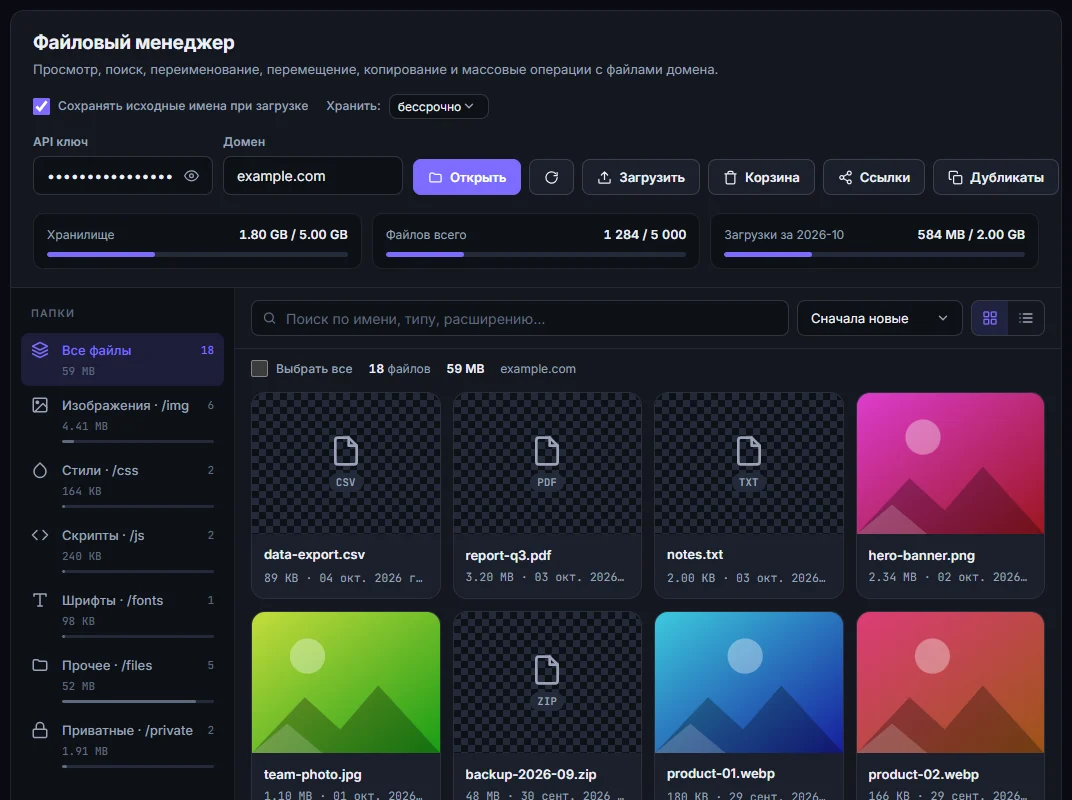This screenshot has width=1072, height=800.
Task: Open the Корзина trash
Action: pyautogui.click(x=761, y=177)
